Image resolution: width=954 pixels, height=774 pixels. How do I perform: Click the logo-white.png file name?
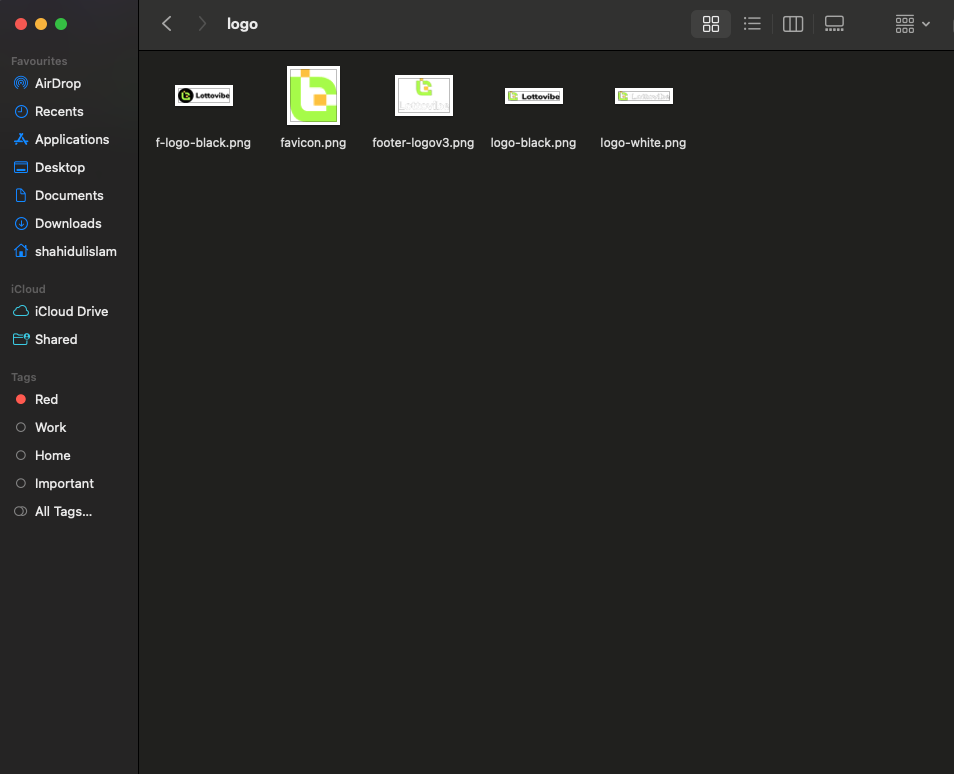pos(643,143)
